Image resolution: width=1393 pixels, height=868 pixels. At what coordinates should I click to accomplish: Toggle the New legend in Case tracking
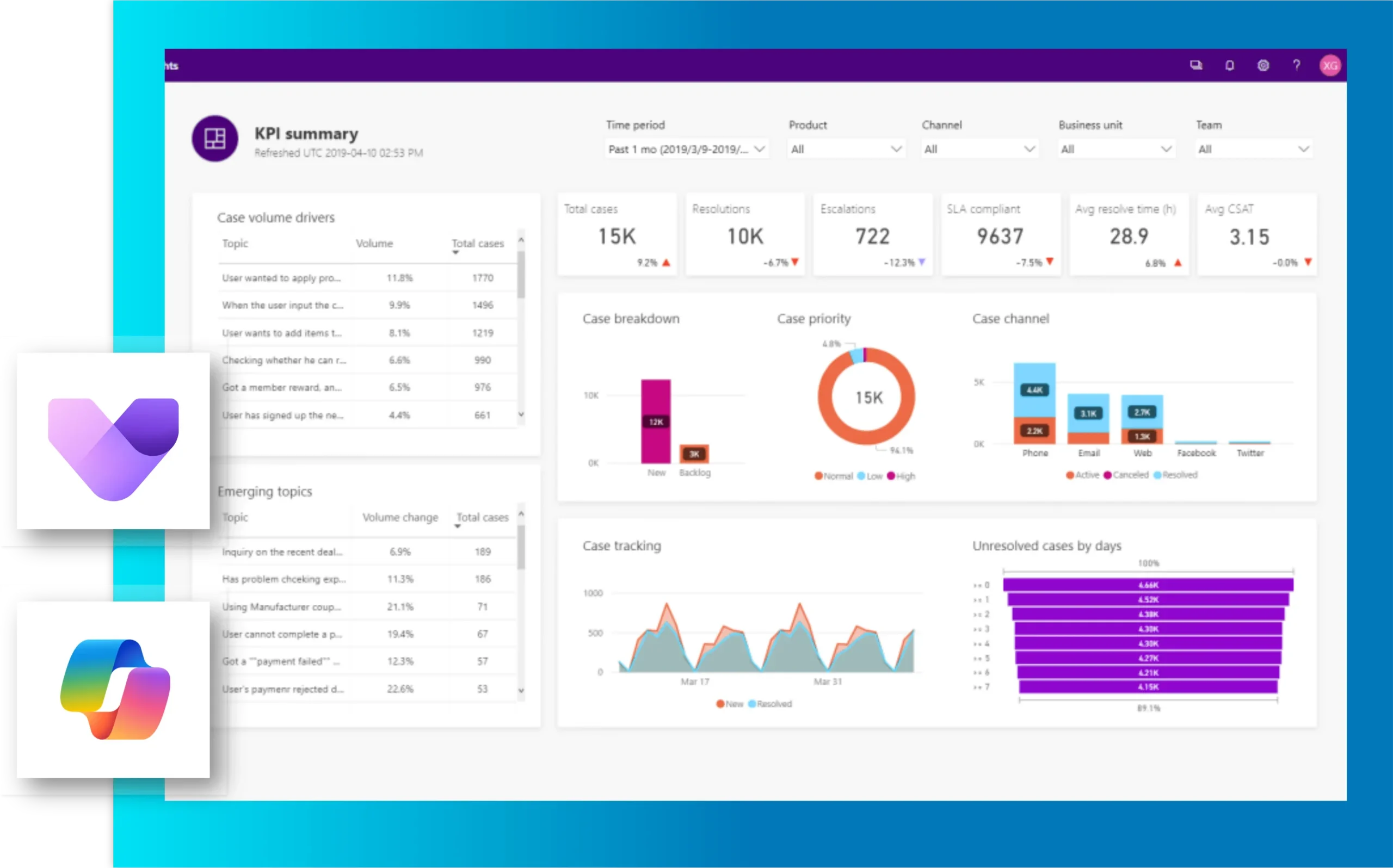pyautogui.click(x=730, y=704)
